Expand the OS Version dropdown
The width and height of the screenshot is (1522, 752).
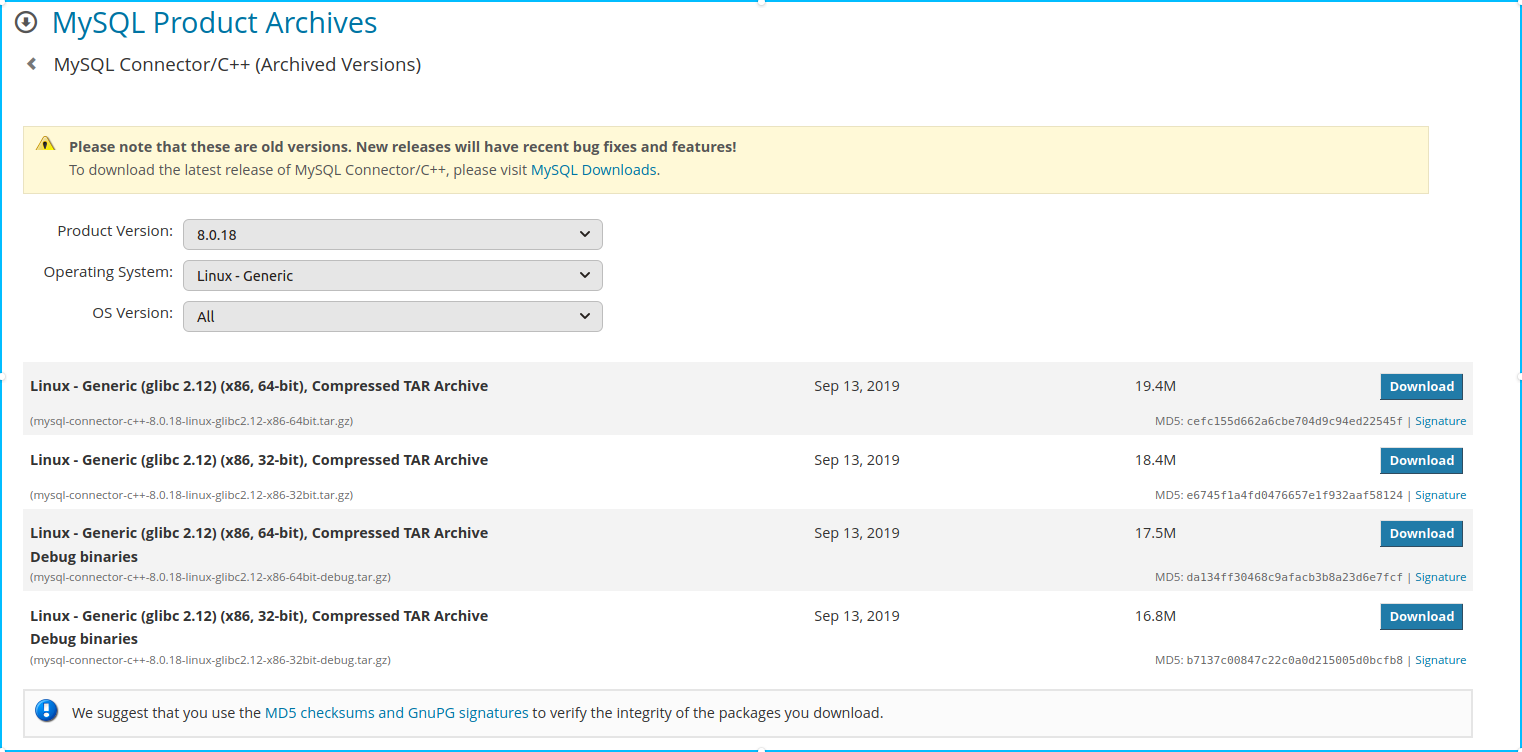pos(392,316)
